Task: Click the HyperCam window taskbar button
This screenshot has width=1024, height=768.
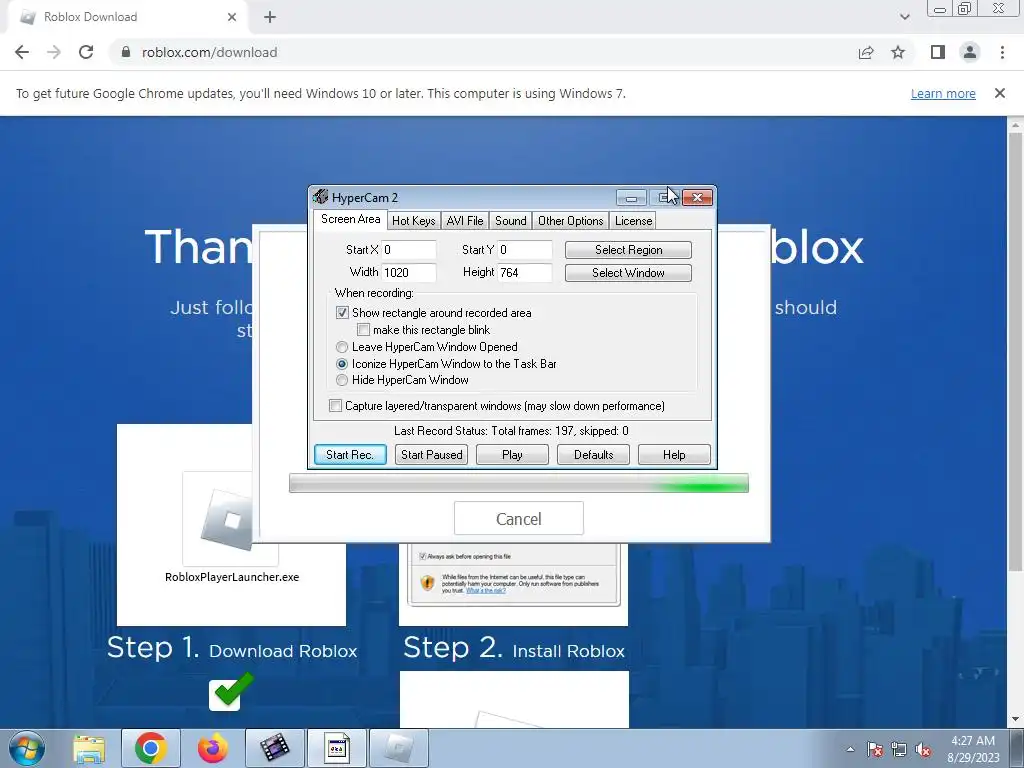Action: pos(337,748)
